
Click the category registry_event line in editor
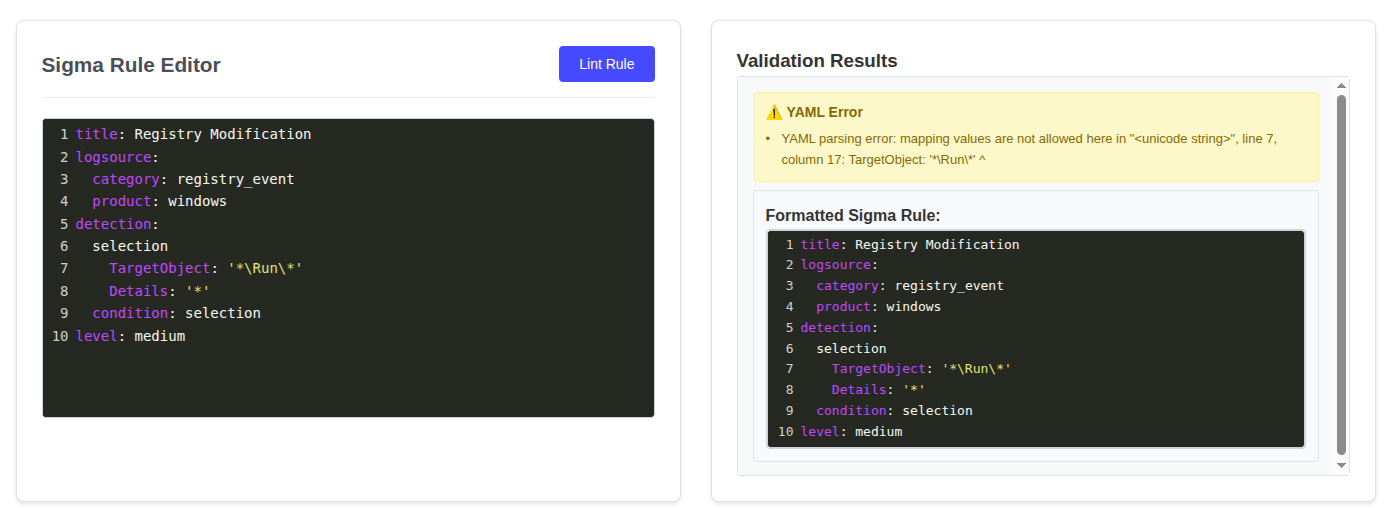point(193,179)
